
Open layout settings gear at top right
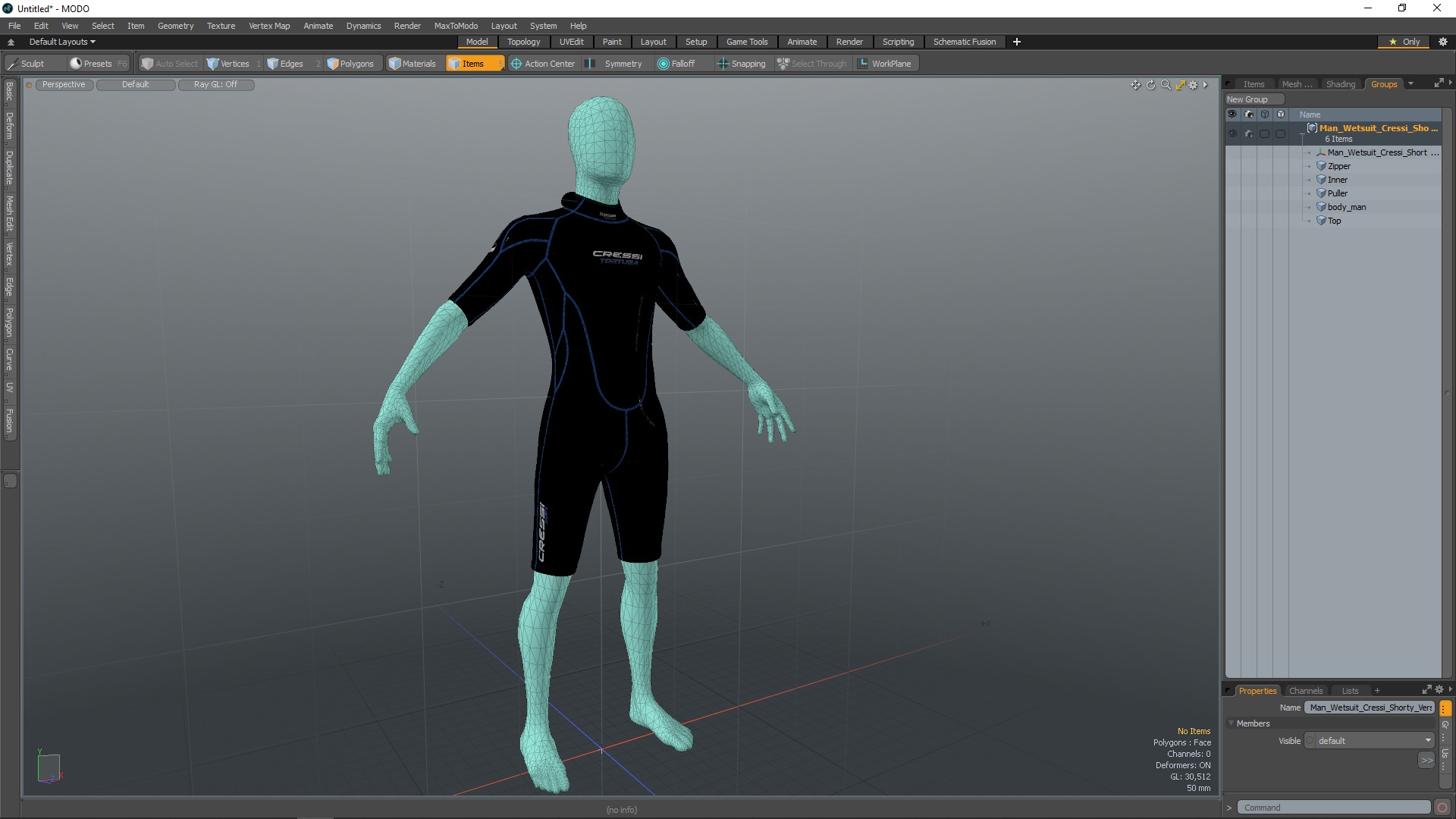click(x=1443, y=42)
